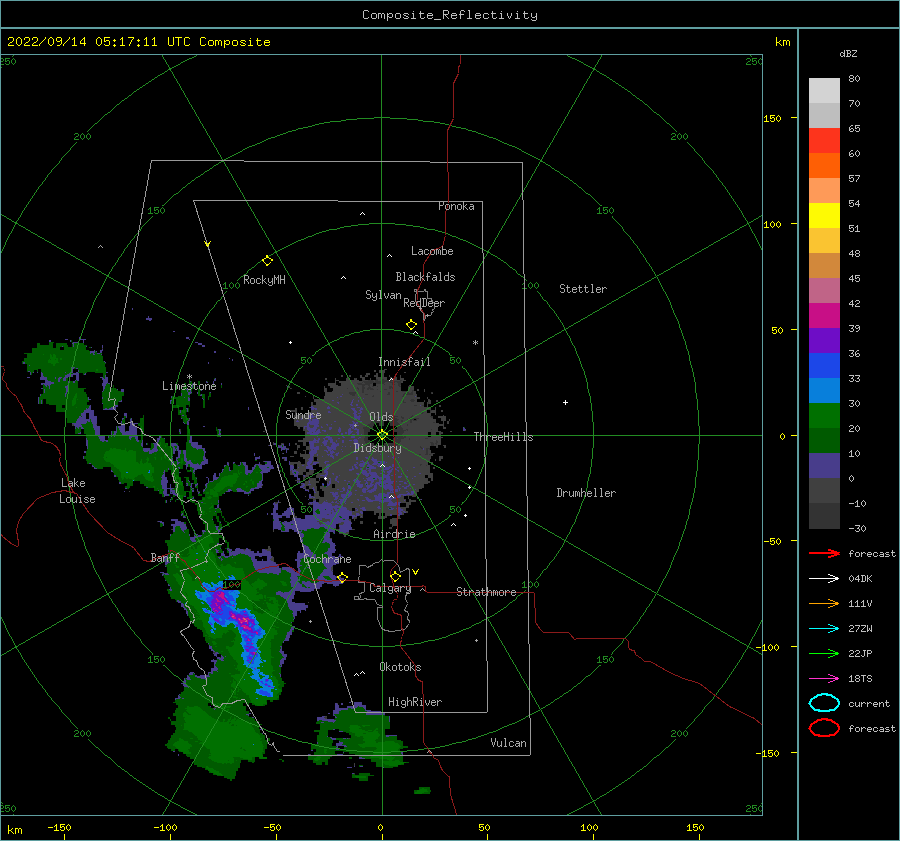Viewport: 900px width, 841px height.
Task: Click the Sylvan label
Action: click(383, 295)
